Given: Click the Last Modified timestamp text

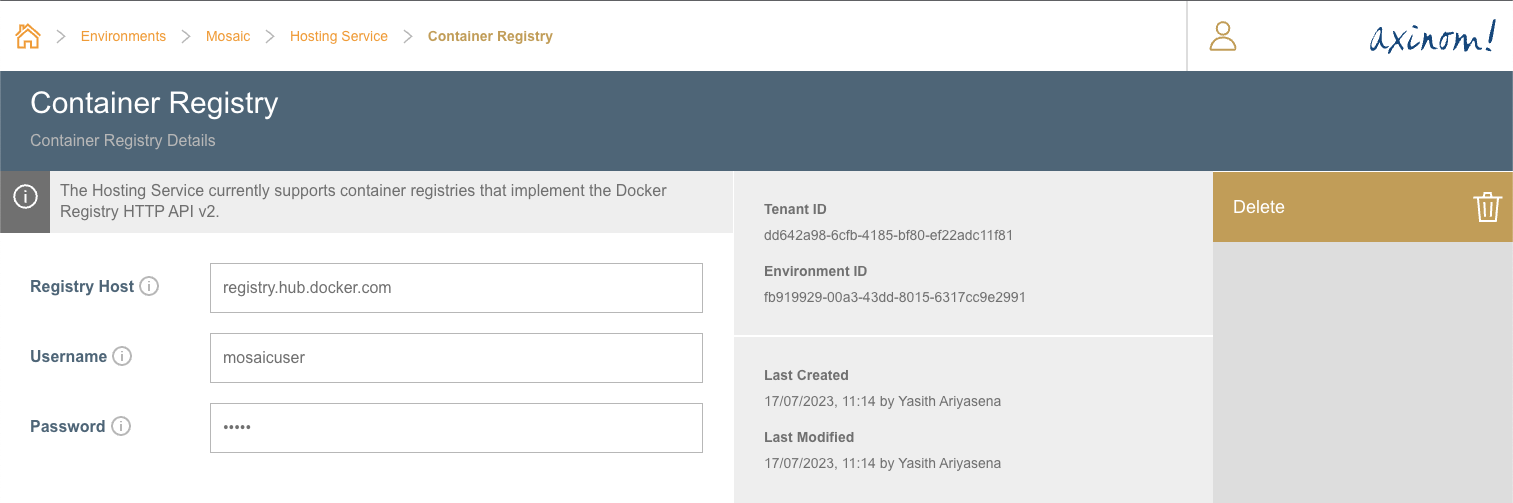Looking at the screenshot, I should tap(882, 463).
